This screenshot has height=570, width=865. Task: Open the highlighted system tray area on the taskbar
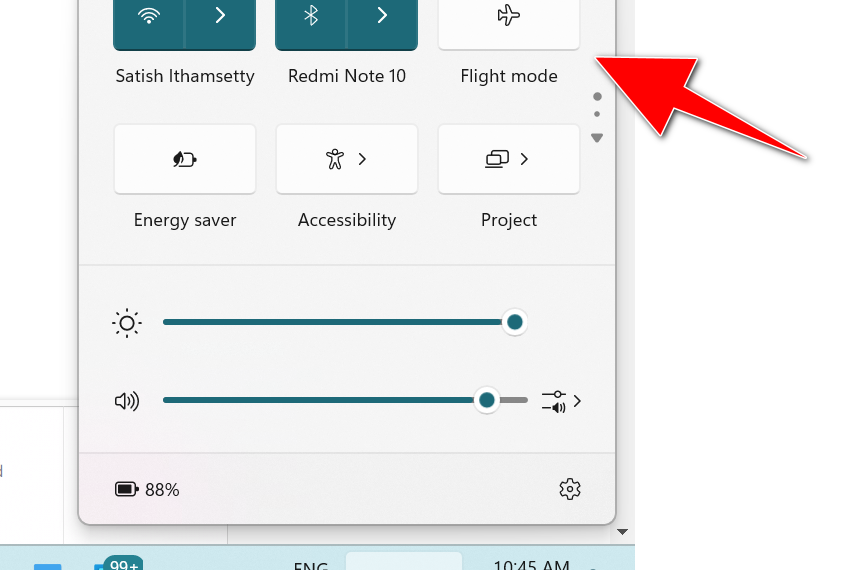404,561
